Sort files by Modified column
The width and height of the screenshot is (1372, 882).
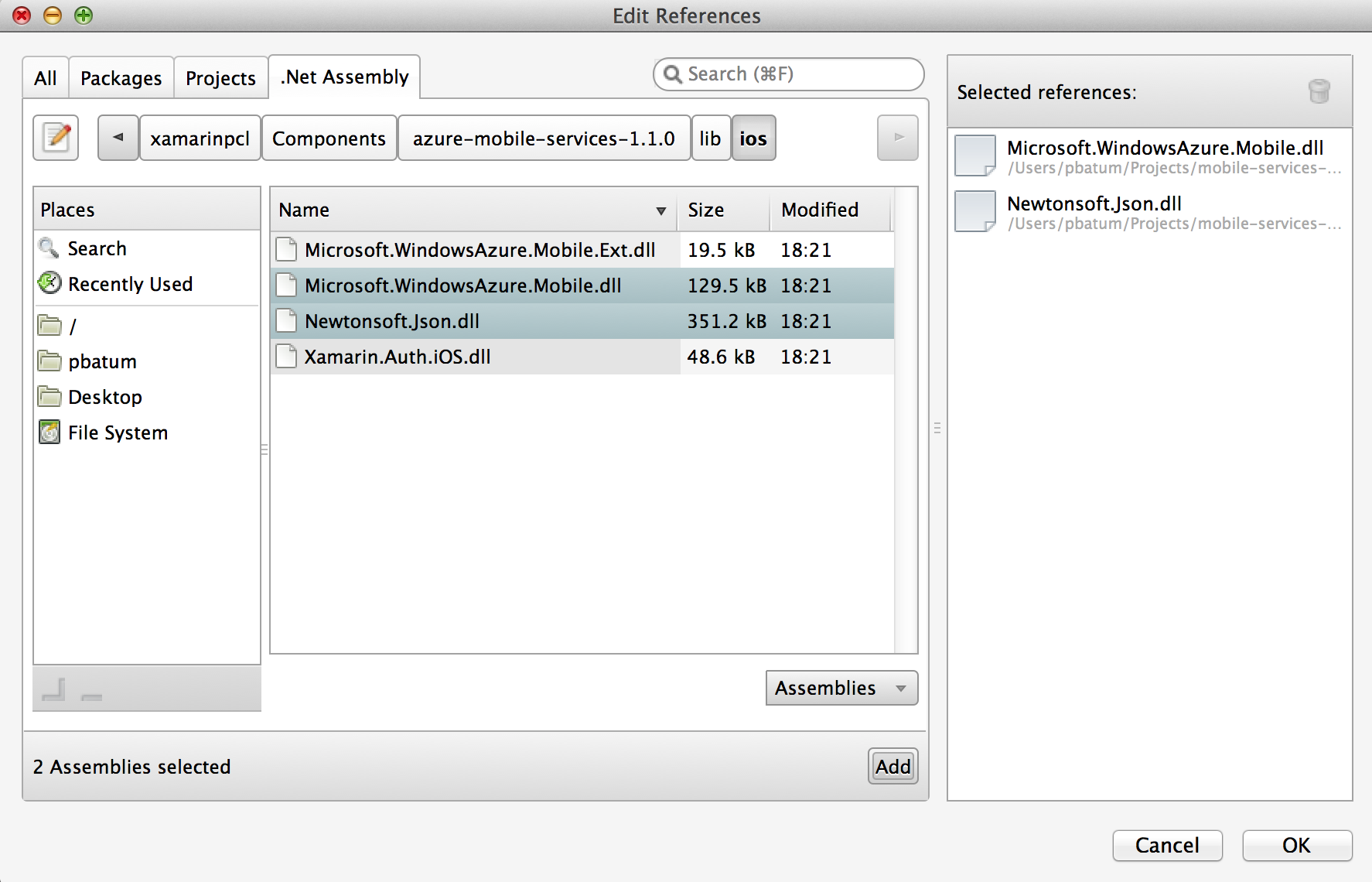[830, 210]
